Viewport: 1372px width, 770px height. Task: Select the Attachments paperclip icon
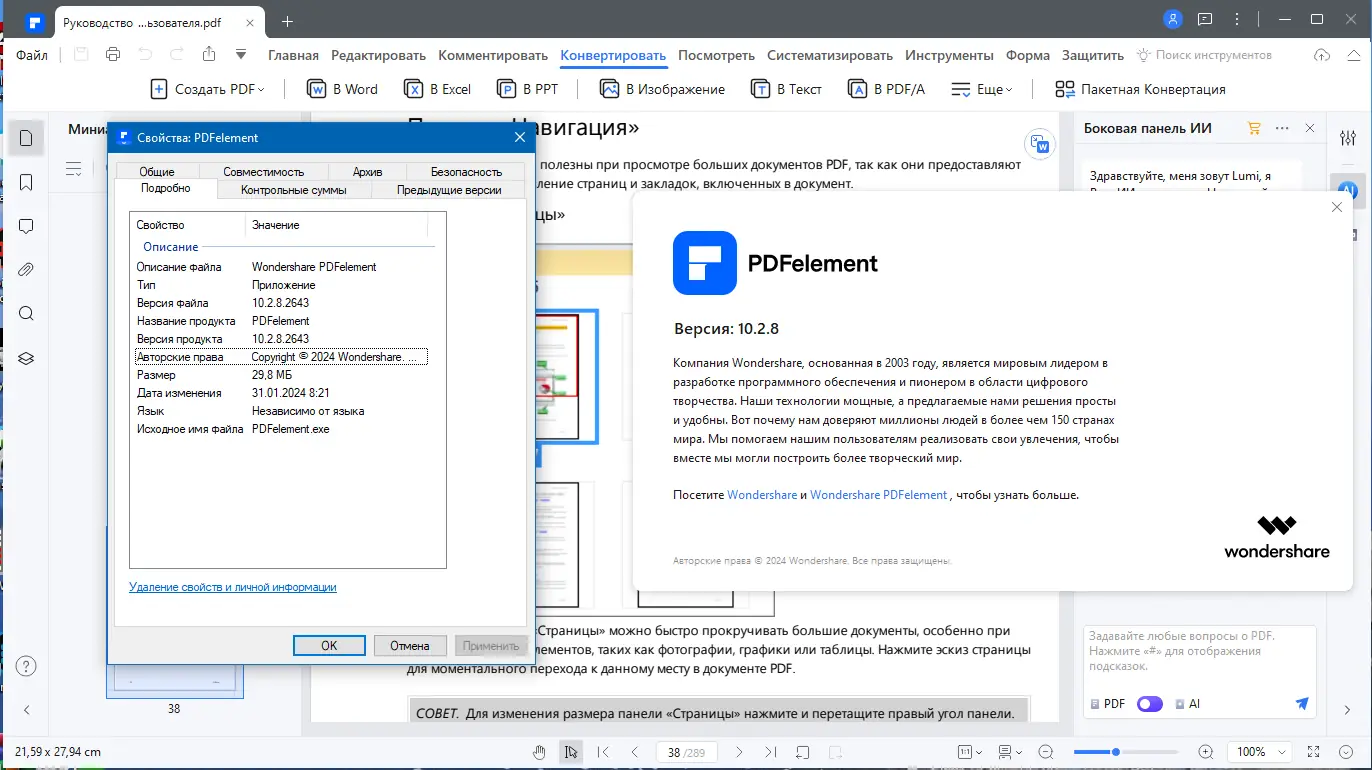tap(26, 268)
